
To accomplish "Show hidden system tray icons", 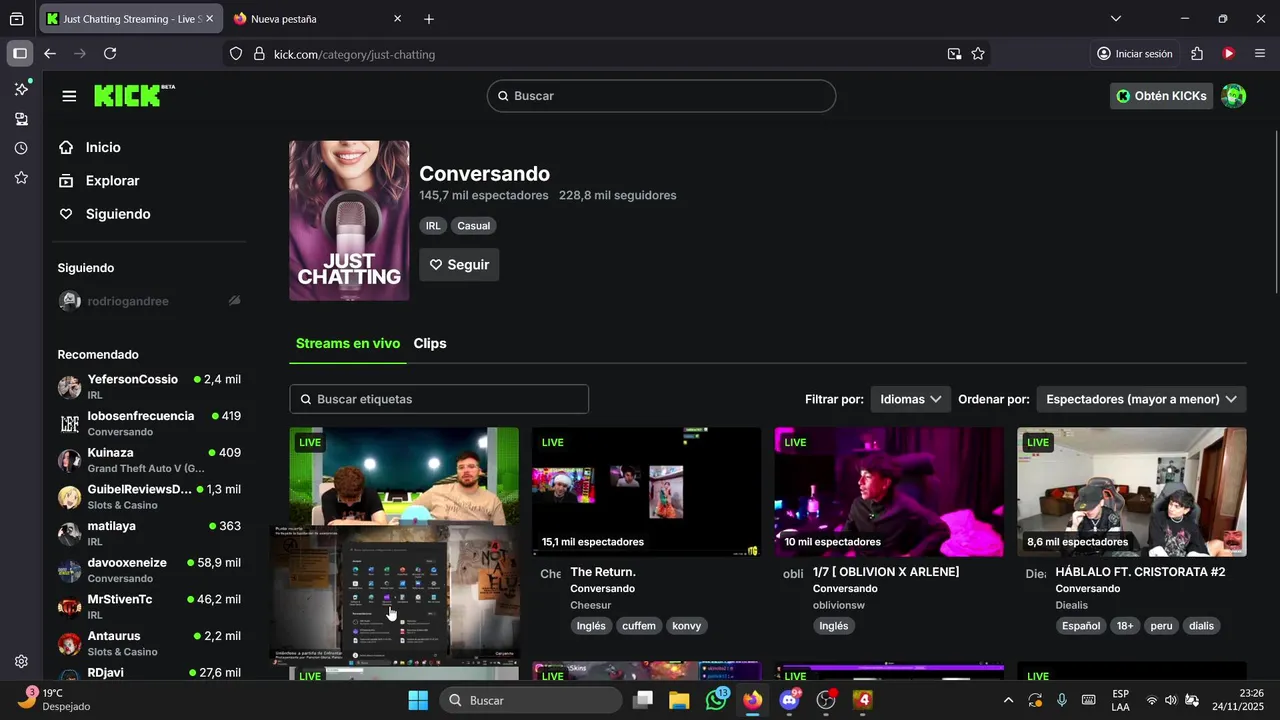I will point(1008,700).
